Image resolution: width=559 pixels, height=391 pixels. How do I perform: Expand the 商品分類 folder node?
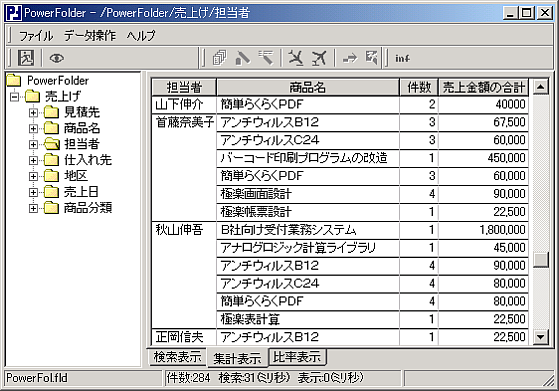pos(33,208)
